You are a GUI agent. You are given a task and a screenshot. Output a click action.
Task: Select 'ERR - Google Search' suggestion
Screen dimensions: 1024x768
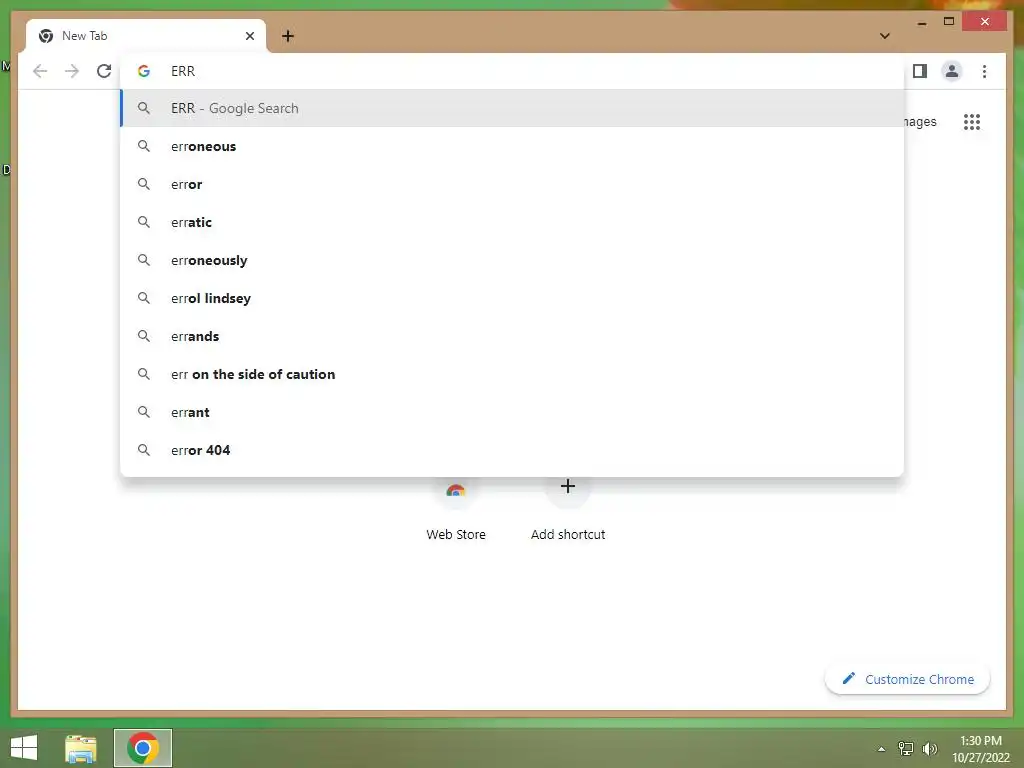[513, 108]
